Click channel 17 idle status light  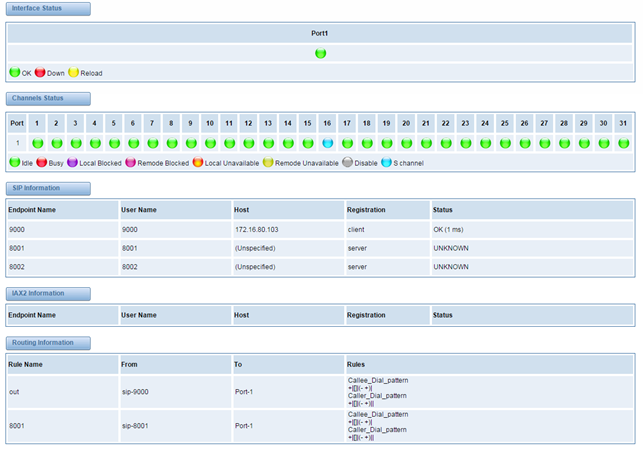[347, 143]
